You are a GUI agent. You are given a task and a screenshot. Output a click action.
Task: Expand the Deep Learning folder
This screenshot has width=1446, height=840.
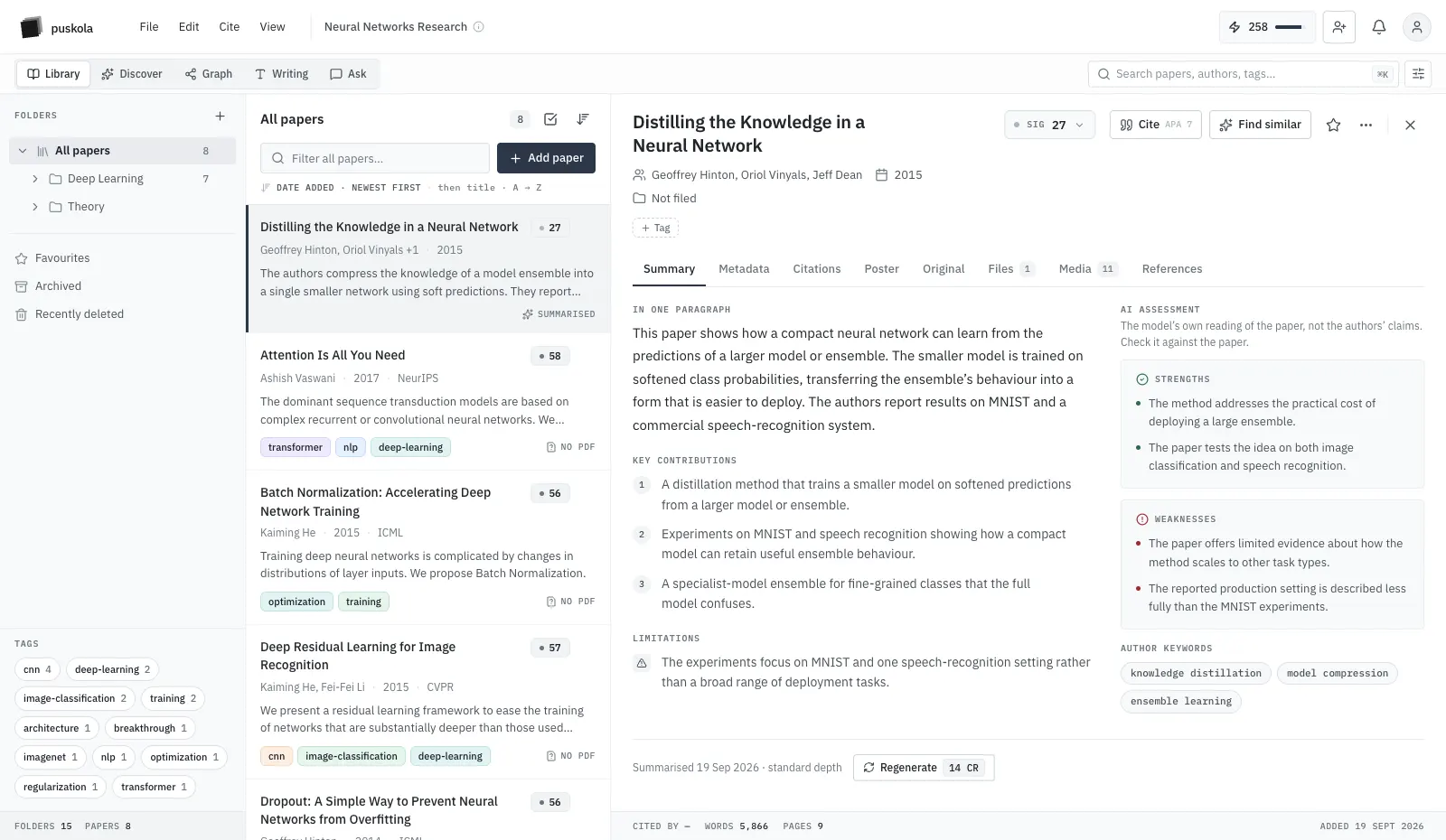(35, 179)
